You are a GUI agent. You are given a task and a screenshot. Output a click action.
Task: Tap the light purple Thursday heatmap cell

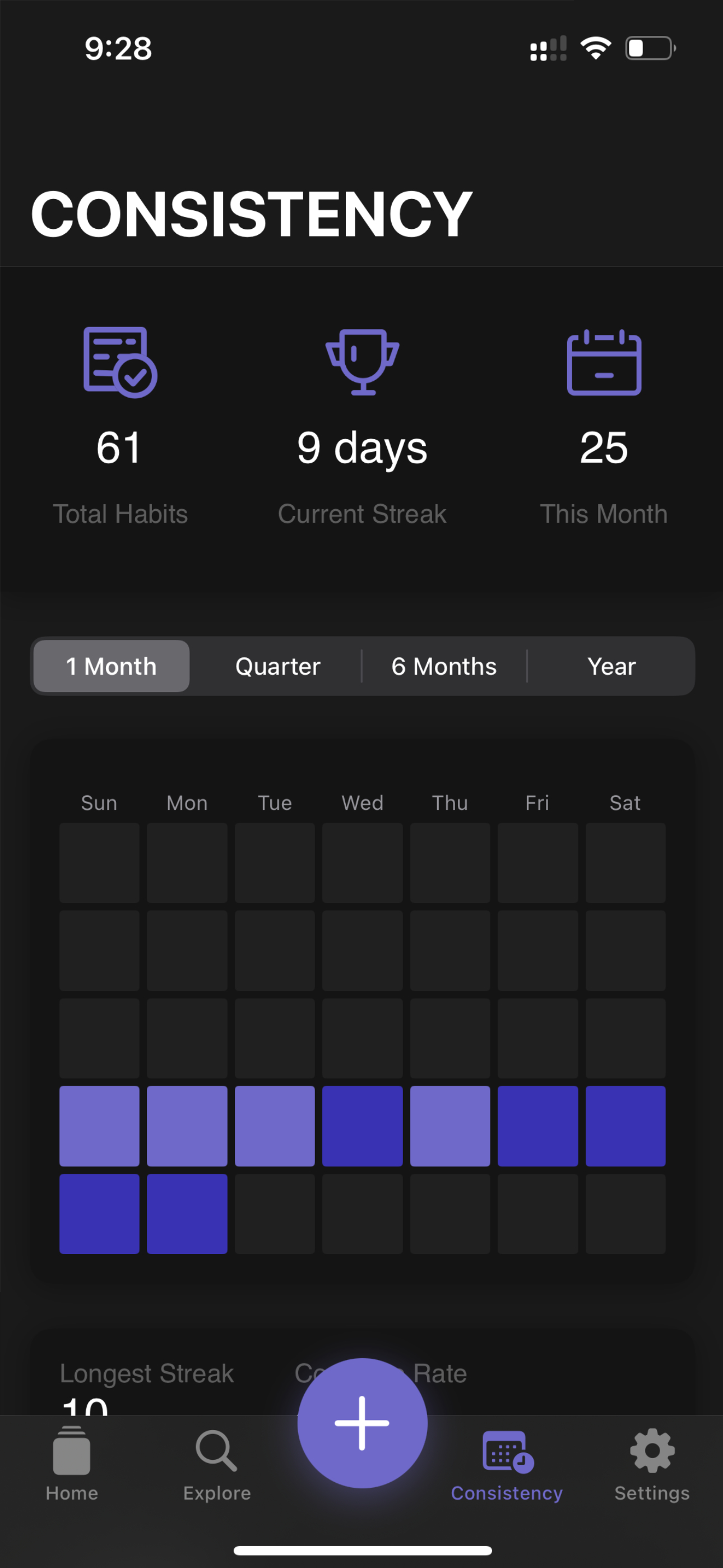(x=449, y=1126)
